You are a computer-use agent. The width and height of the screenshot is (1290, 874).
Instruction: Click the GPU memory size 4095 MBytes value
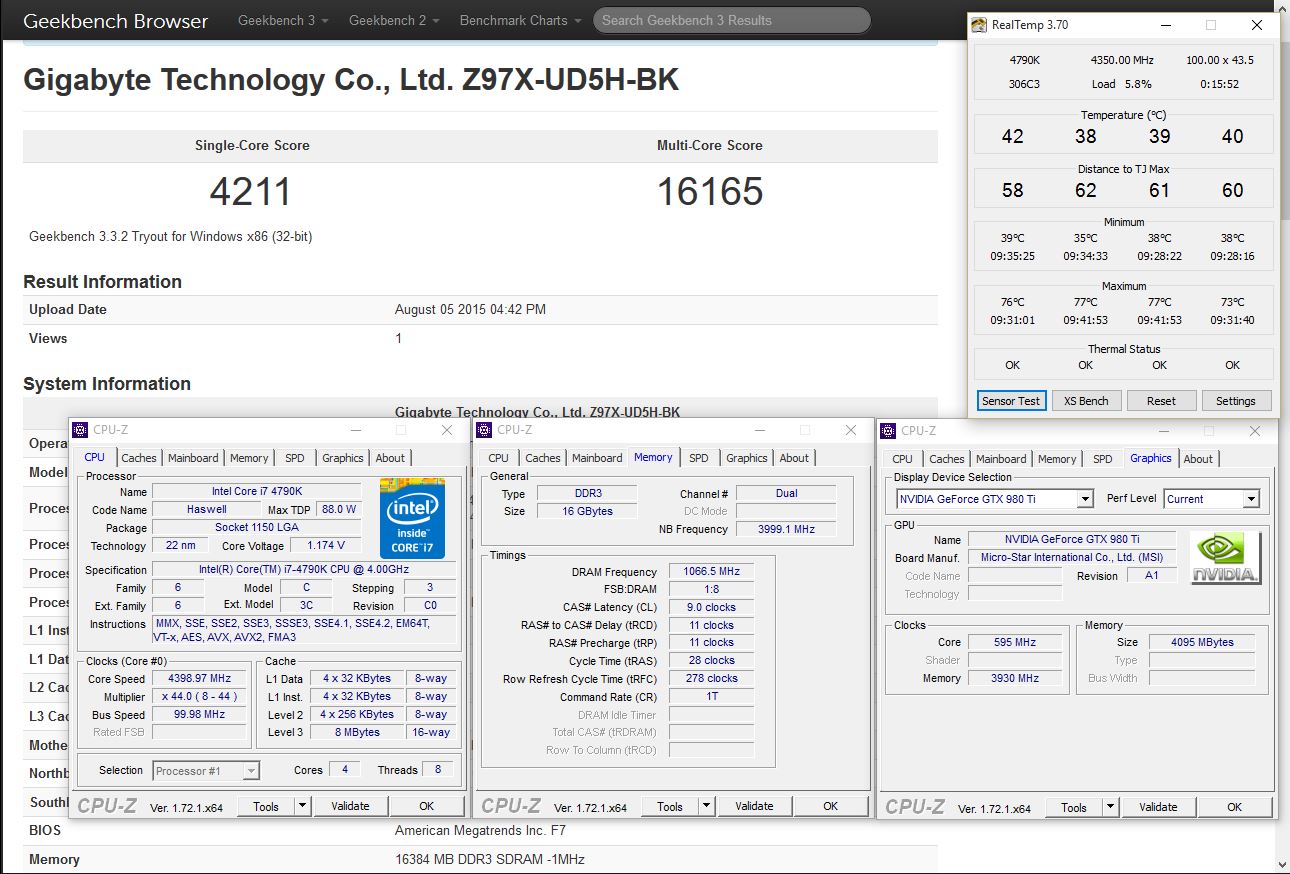[1202, 642]
